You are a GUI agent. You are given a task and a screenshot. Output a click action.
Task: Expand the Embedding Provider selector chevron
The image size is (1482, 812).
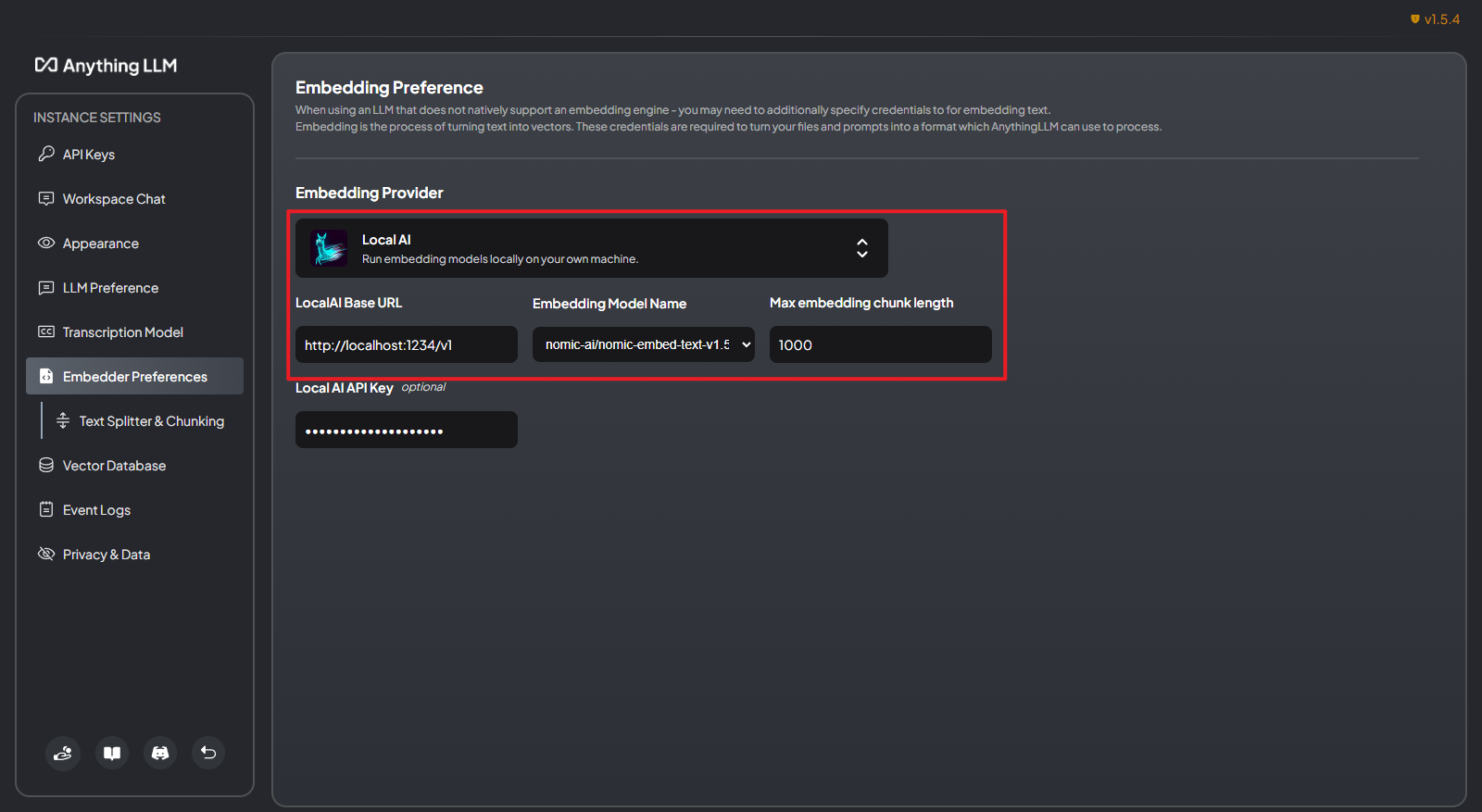click(862, 248)
